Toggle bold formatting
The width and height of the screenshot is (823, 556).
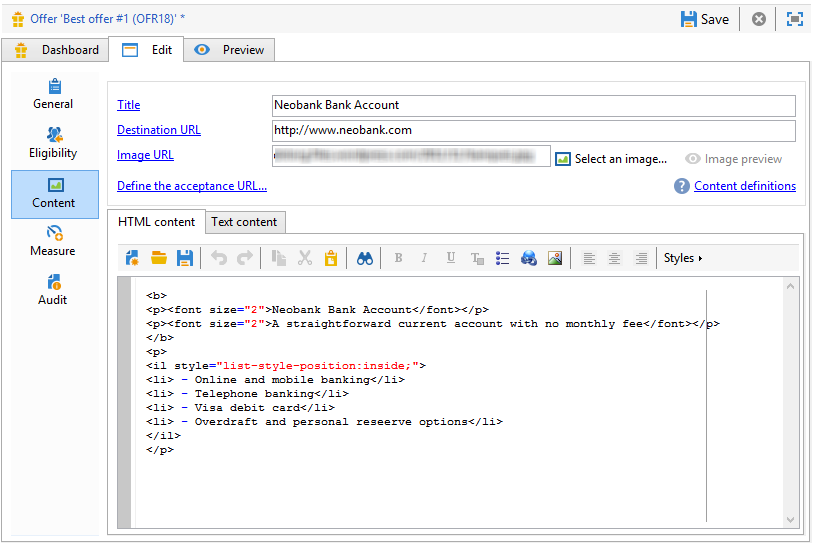[398, 258]
